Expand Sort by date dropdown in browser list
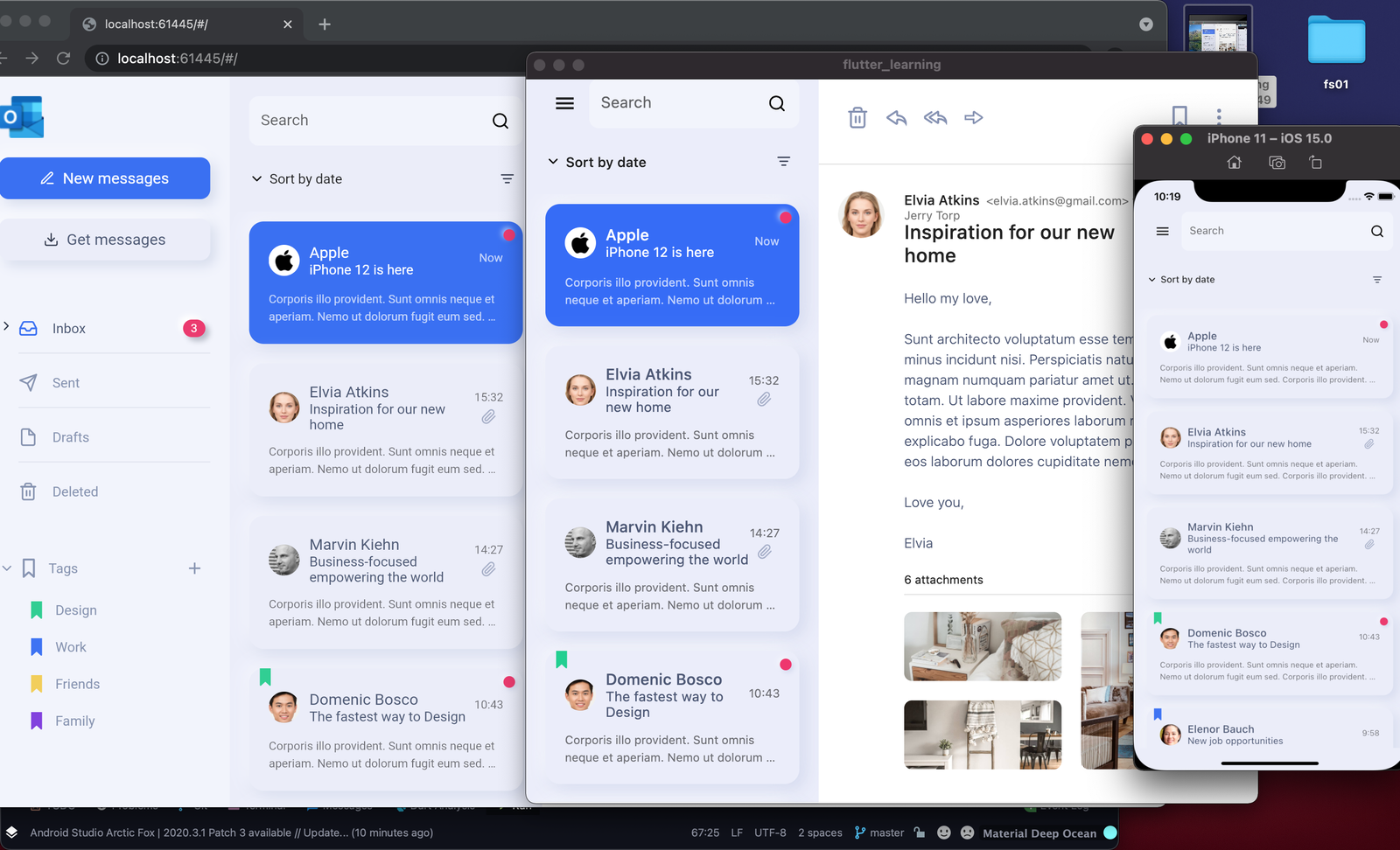The image size is (1400, 850). [297, 178]
